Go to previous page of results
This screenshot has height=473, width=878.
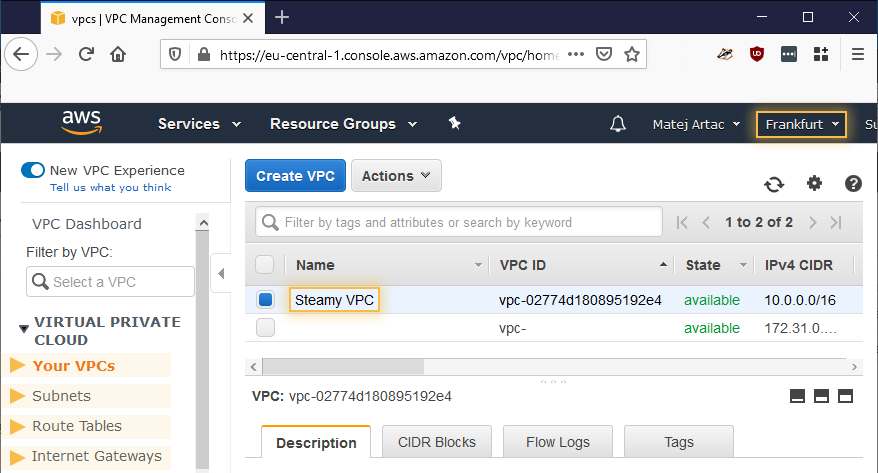pos(706,223)
